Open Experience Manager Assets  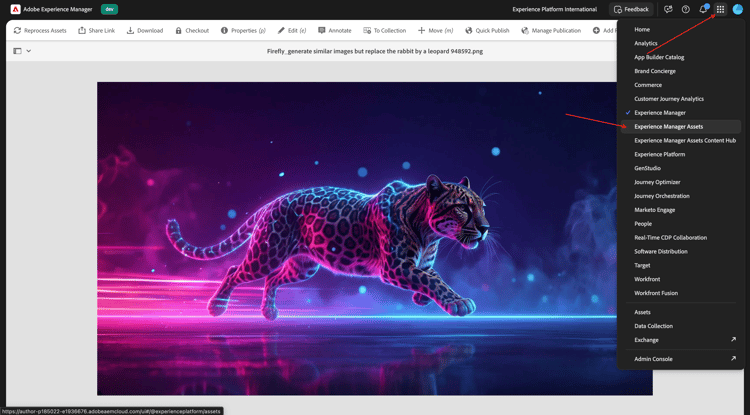pyautogui.click(x=681, y=126)
